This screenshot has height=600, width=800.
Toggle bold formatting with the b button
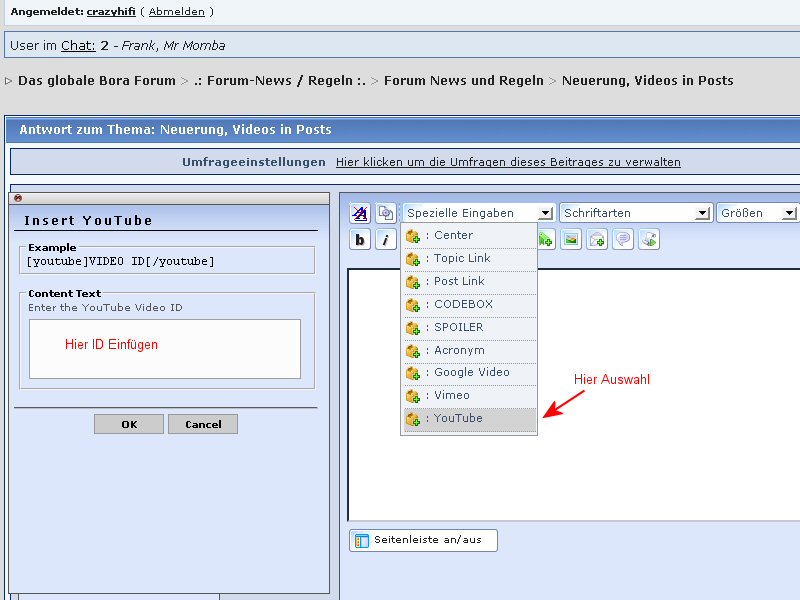click(360, 239)
